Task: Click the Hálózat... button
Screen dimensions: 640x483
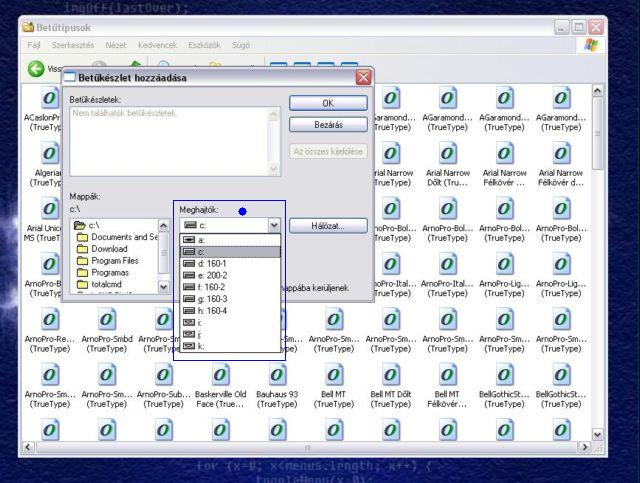Action: pos(329,227)
